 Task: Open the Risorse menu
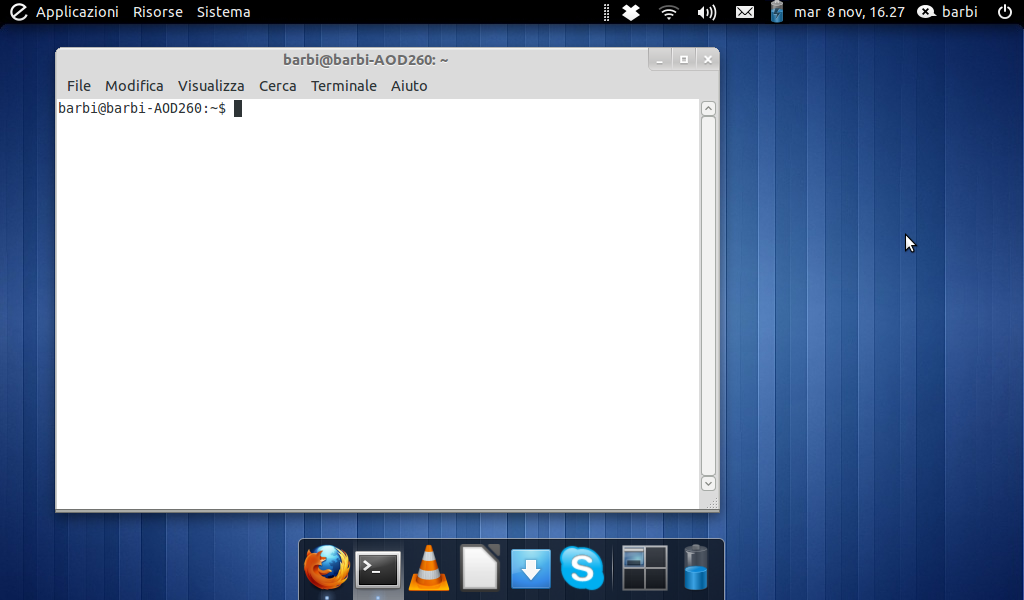157,12
